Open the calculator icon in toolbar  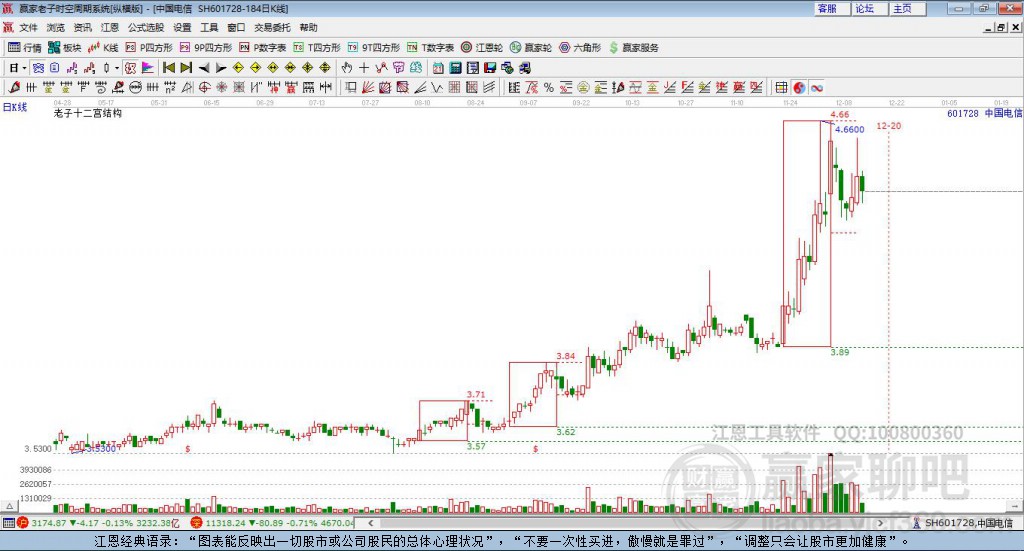click(455, 68)
